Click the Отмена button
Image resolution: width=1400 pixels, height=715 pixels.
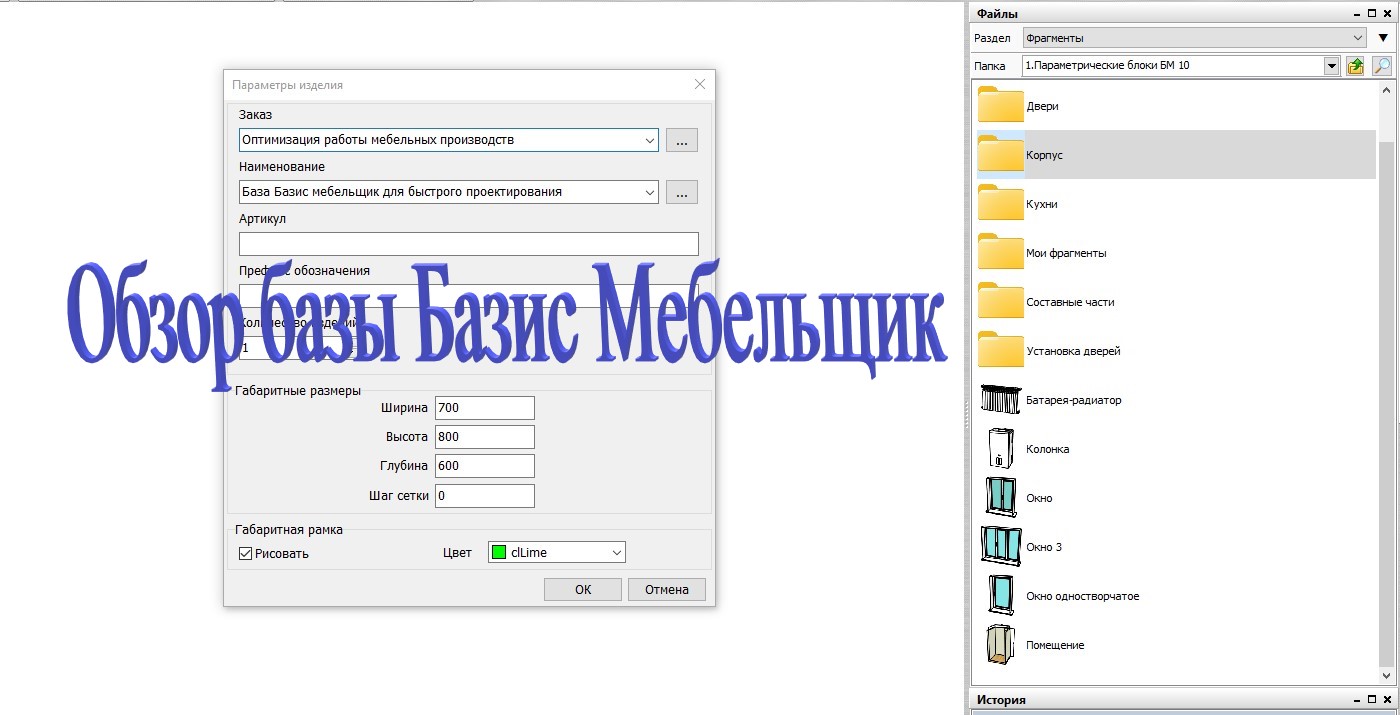[x=667, y=590]
